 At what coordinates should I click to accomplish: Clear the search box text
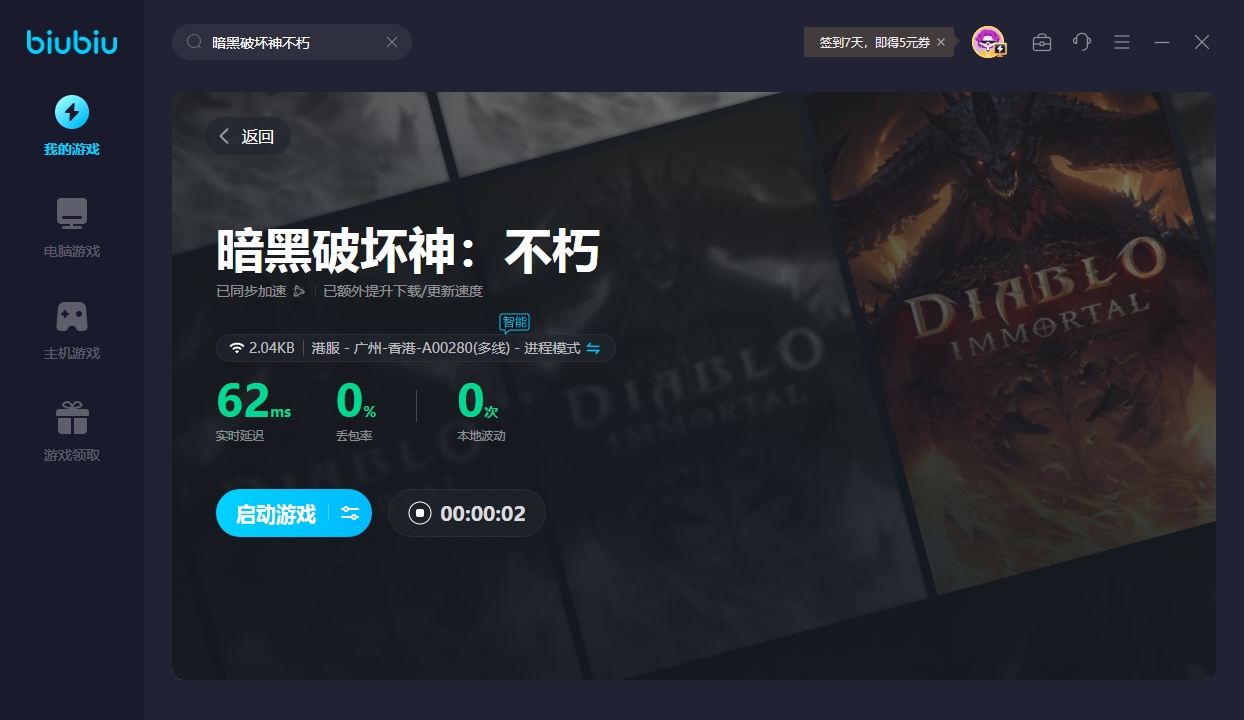click(x=392, y=42)
